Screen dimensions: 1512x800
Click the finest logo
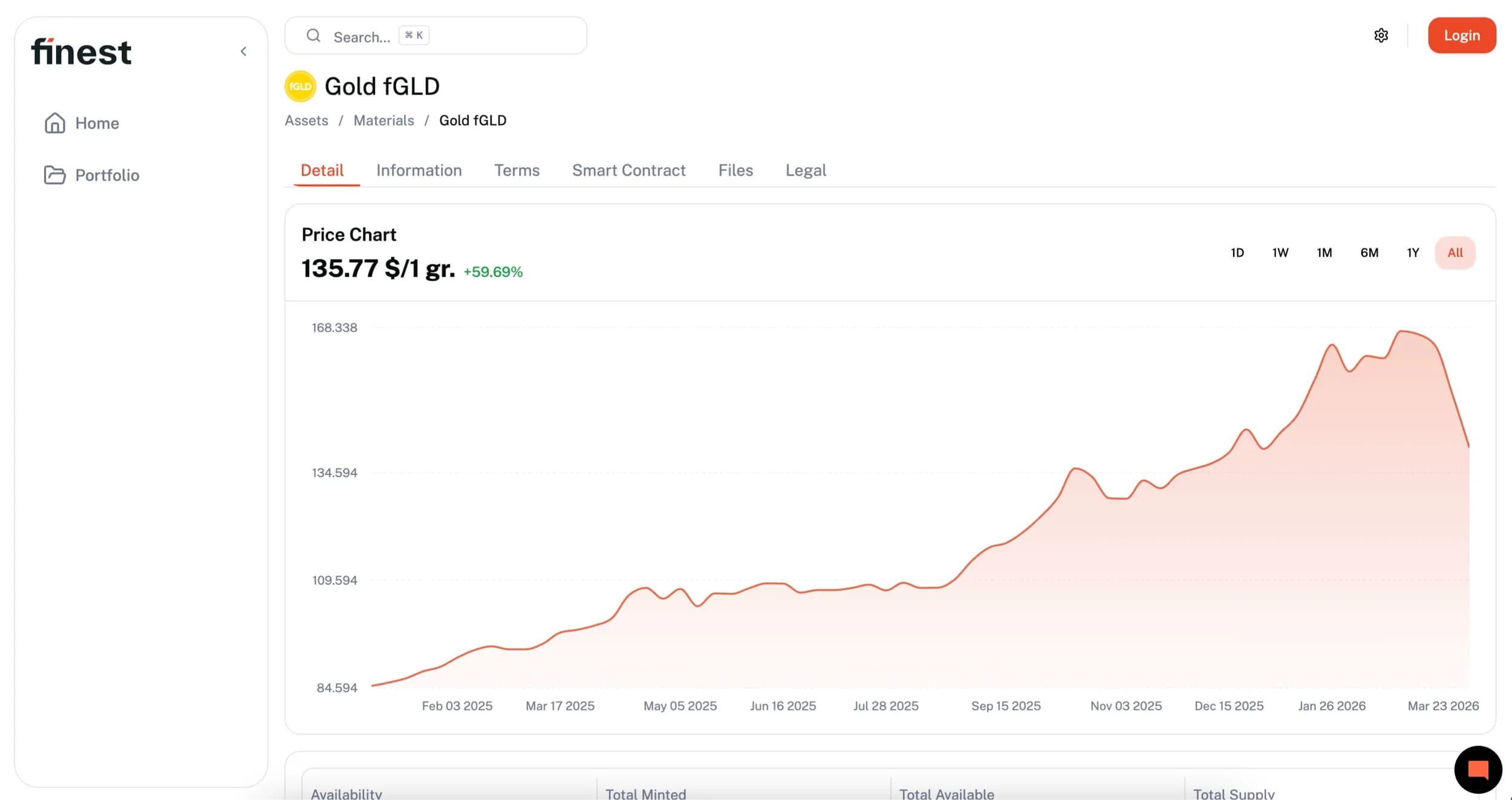tap(81, 52)
